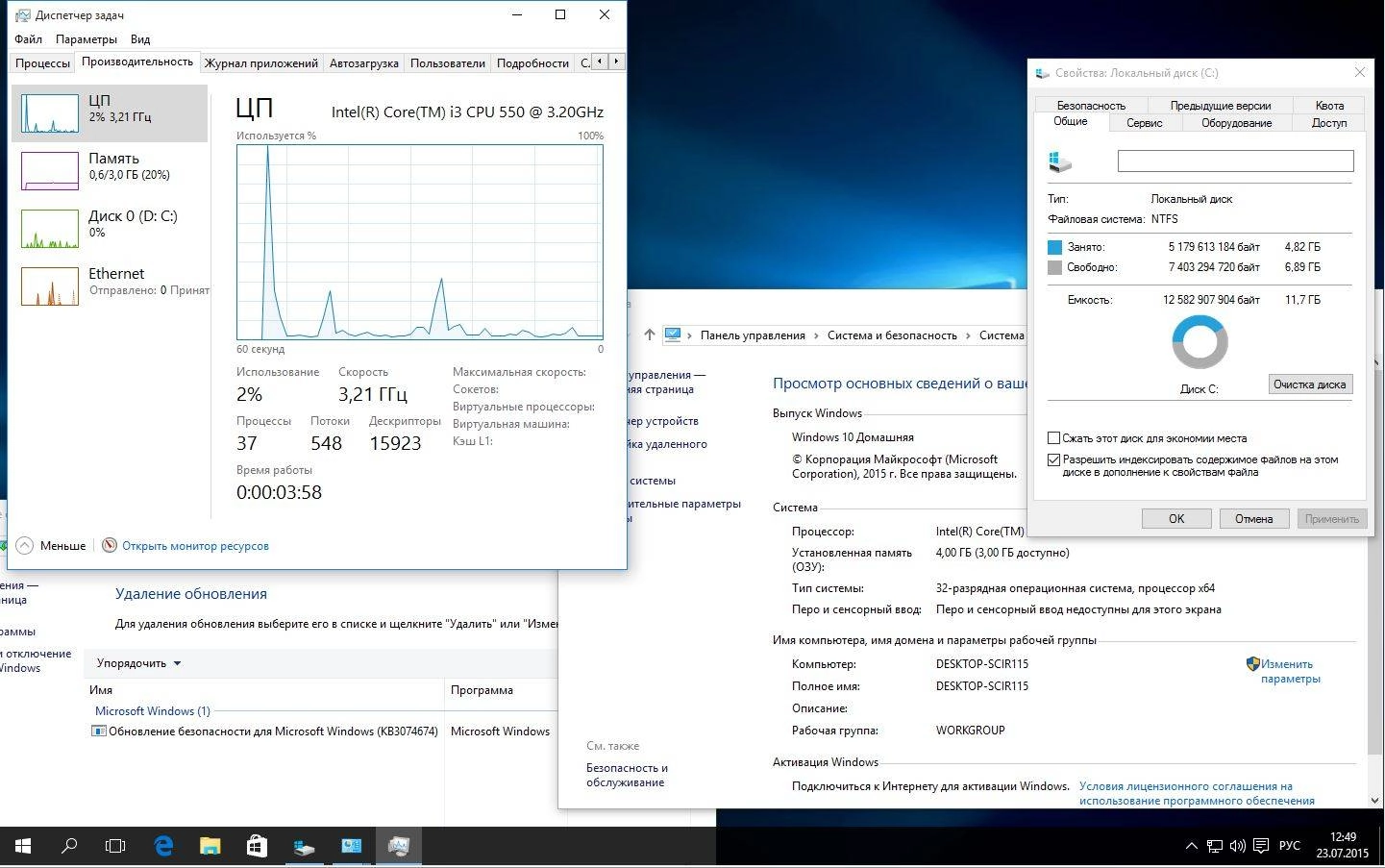
Task: Click the gray Свободно color swatch
Action: pyautogui.click(x=1055, y=267)
